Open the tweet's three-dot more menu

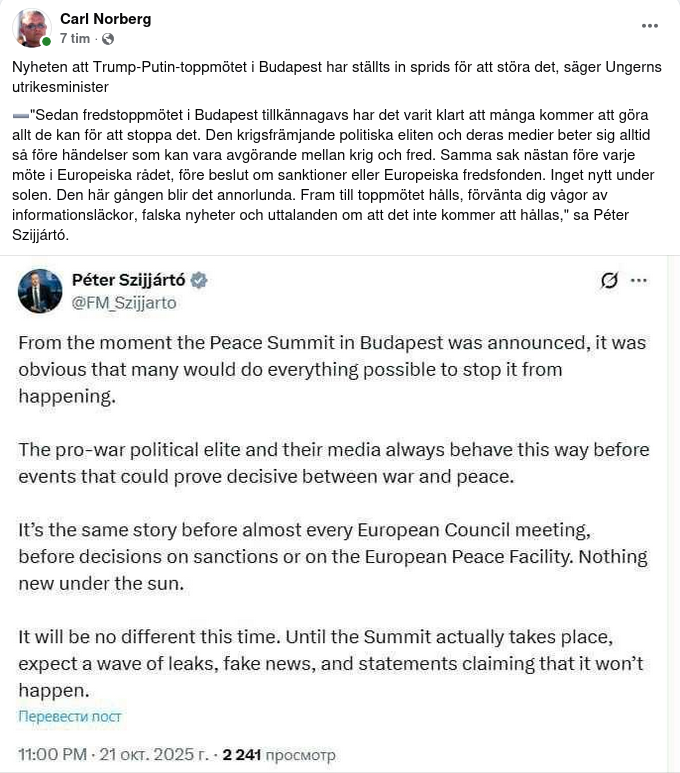click(639, 281)
